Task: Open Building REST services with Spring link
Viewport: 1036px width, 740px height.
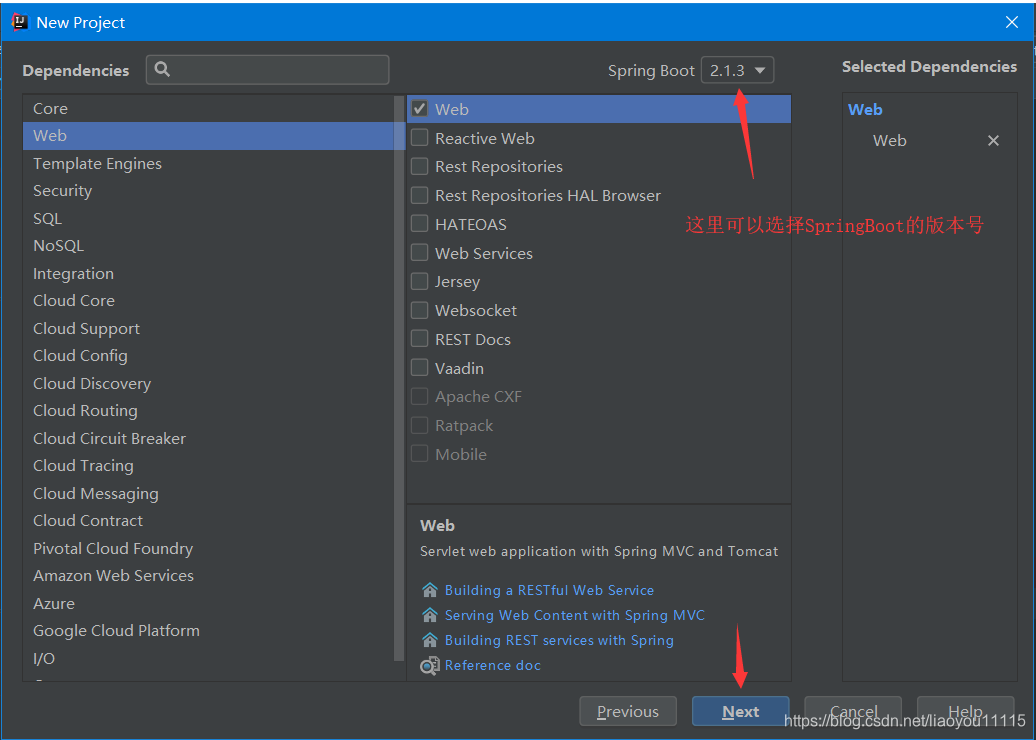Action: pos(559,640)
